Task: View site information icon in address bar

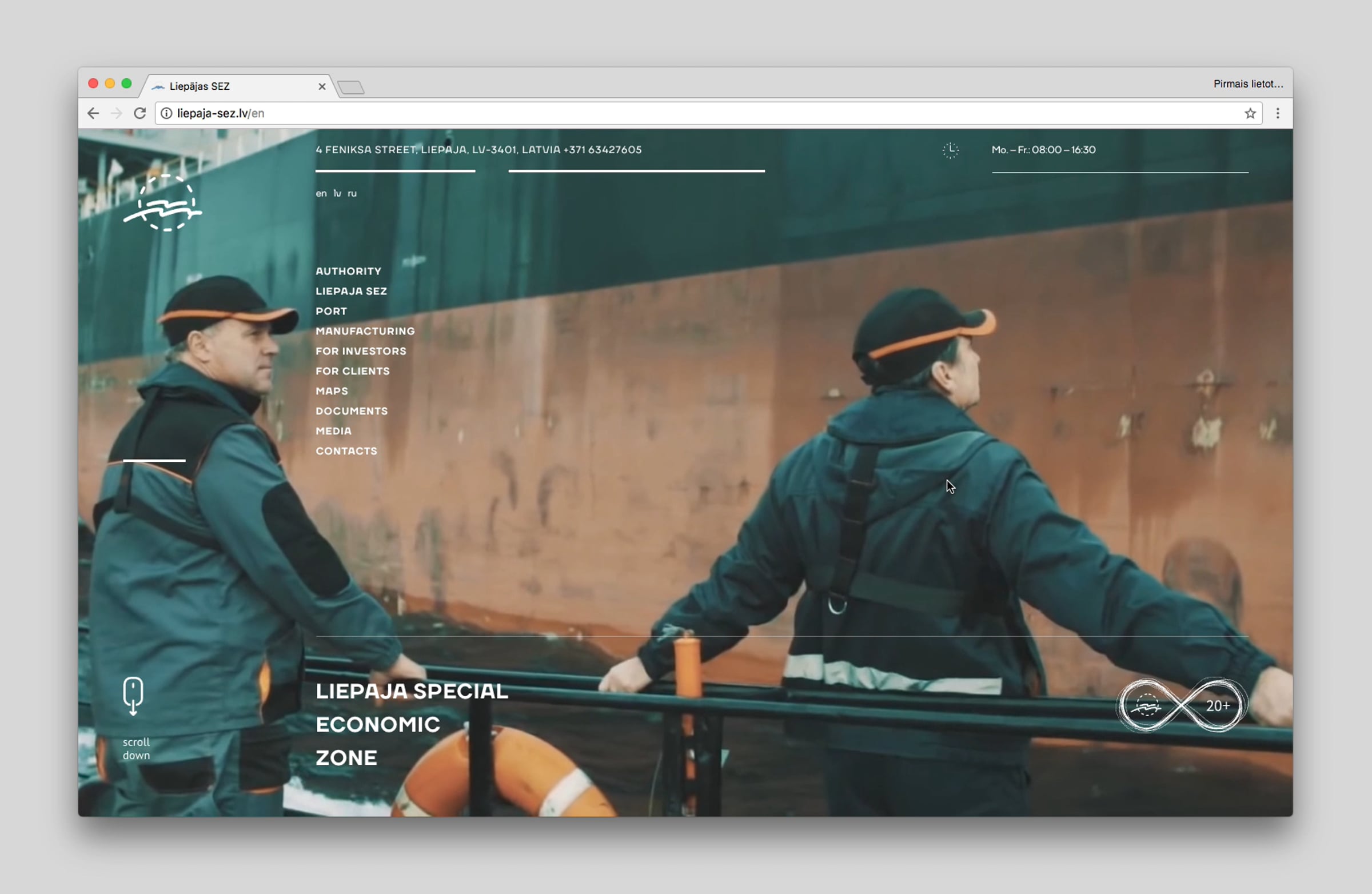Action: pos(166,114)
